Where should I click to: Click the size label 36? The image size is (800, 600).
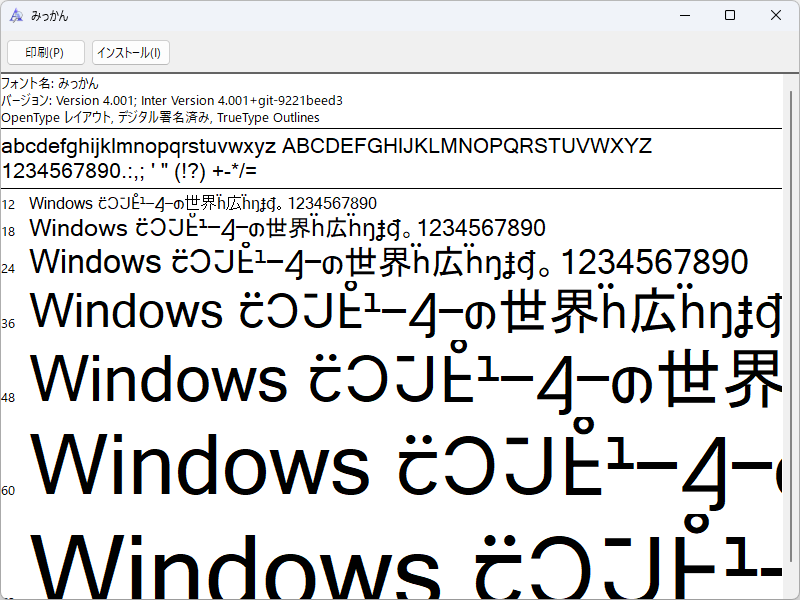[x=8, y=324]
